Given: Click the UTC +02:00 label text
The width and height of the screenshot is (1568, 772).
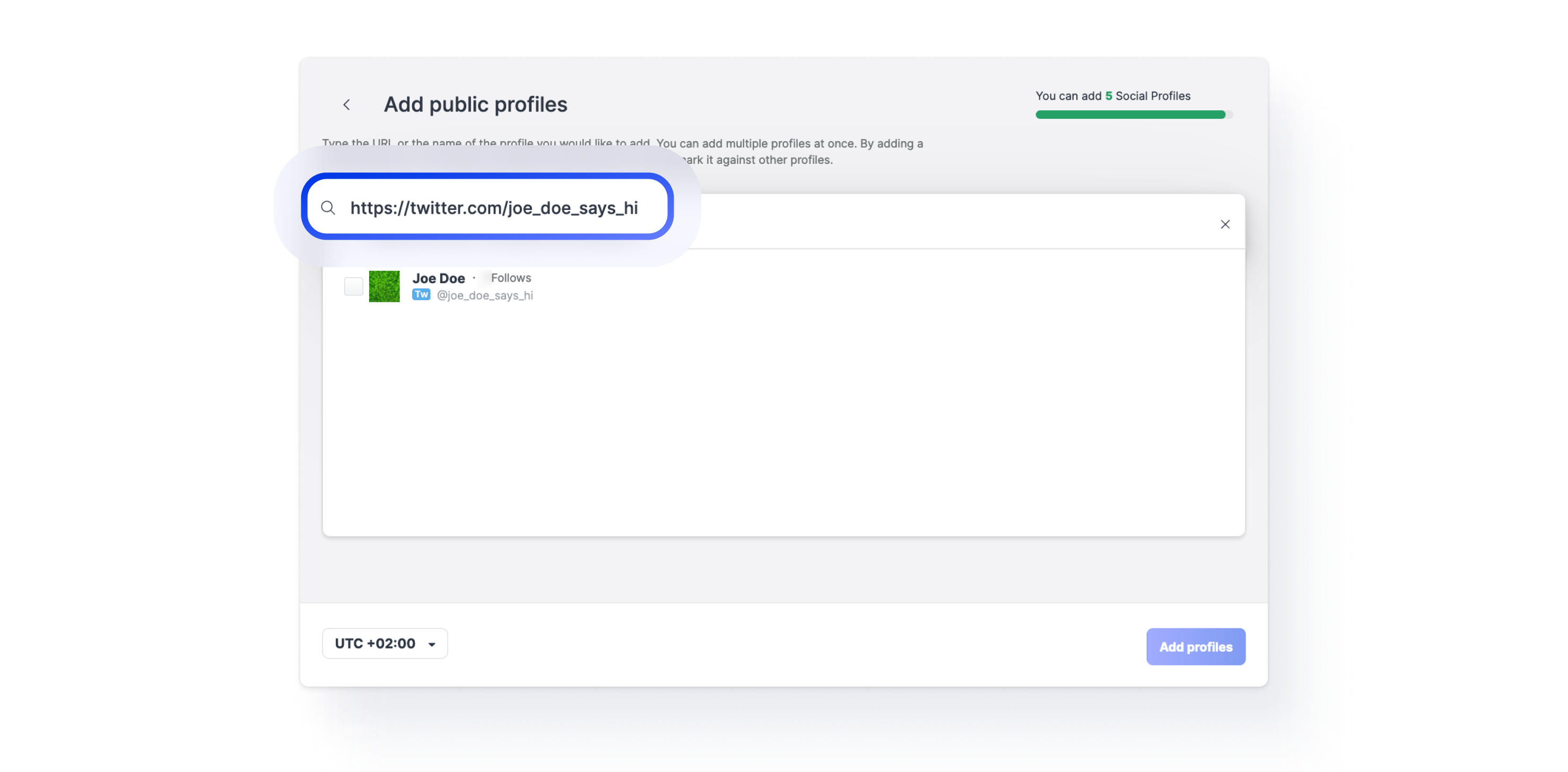Looking at the screenshot, I should tap(375, 644).
